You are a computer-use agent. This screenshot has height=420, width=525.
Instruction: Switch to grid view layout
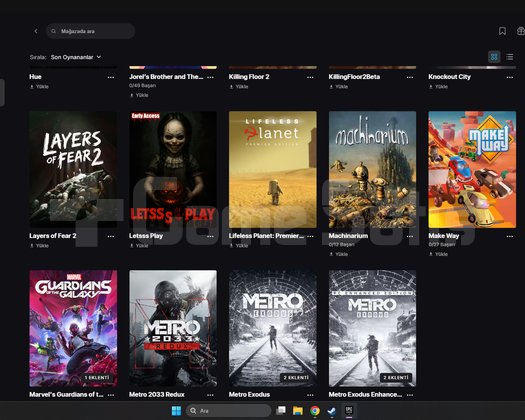[x=494, y=57]
